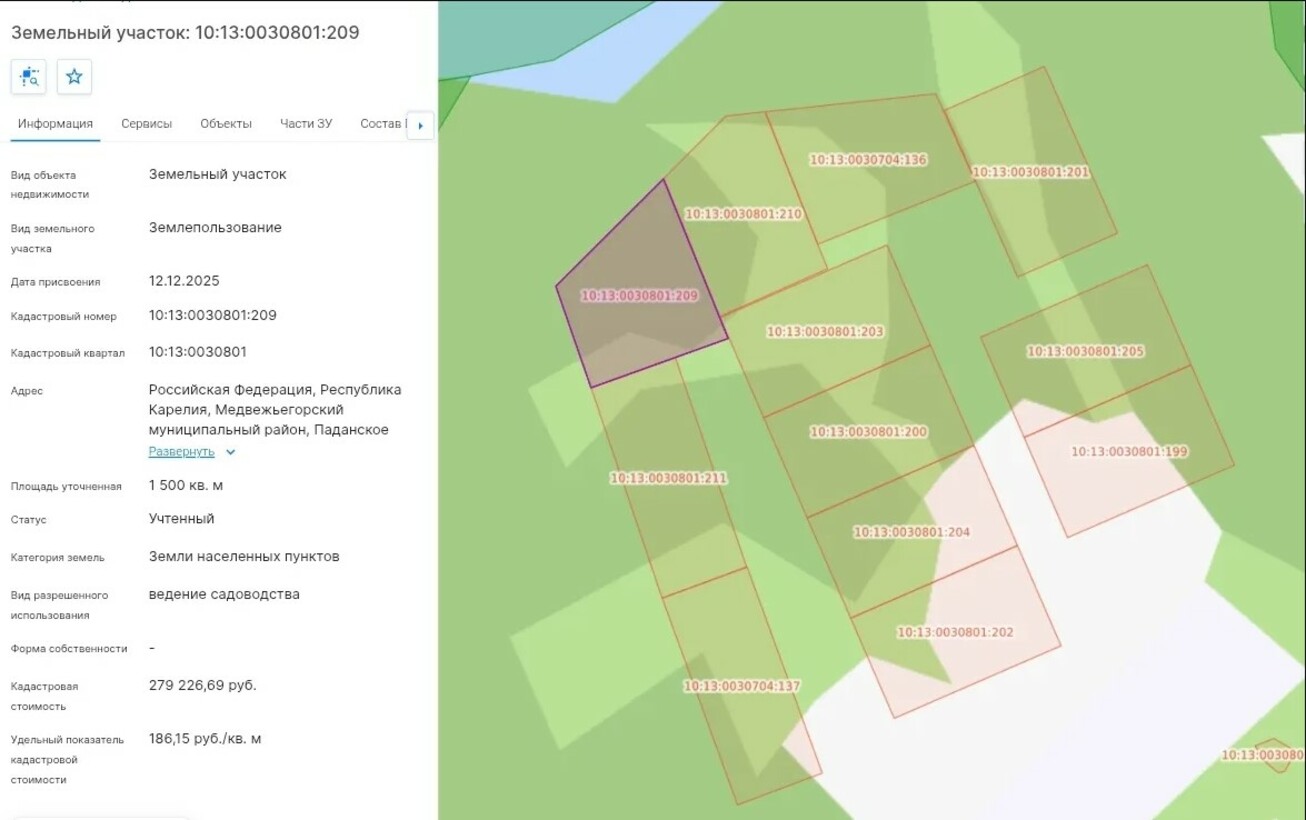The height and width of the screenshot is (820, 1306).
Task: Choose parcel 10:13:0030801:199 on the map
Action: coord(1129,451)
